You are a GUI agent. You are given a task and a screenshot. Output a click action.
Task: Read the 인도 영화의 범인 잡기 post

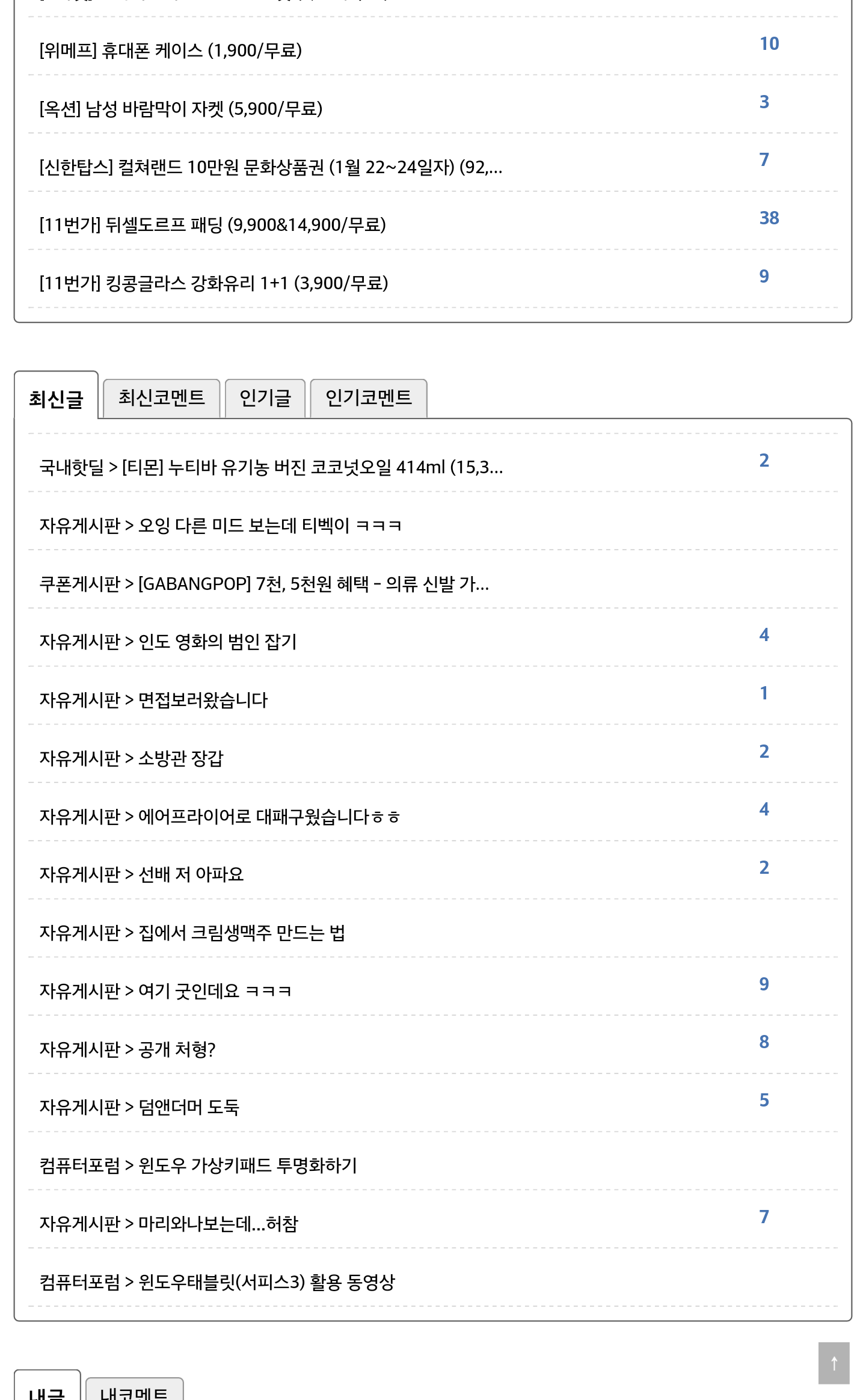pos(168,642)
